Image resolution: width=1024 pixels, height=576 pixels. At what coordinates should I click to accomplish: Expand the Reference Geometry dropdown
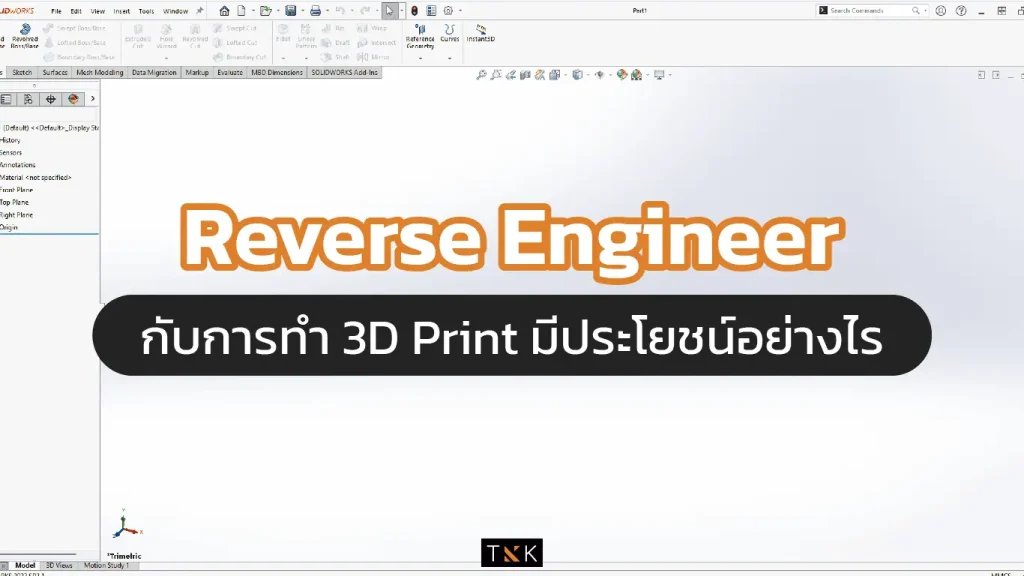[x=420, y=58]
